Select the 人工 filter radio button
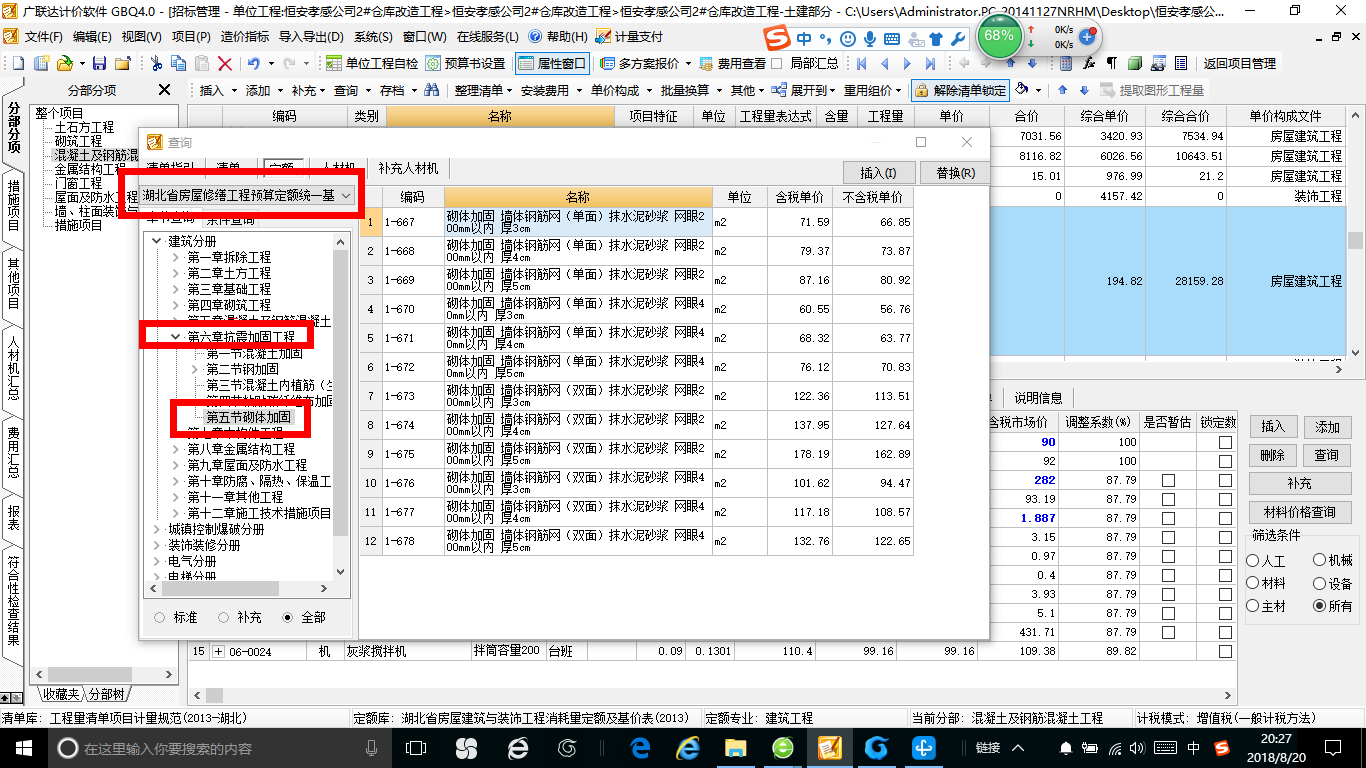 coord(1253,561)
